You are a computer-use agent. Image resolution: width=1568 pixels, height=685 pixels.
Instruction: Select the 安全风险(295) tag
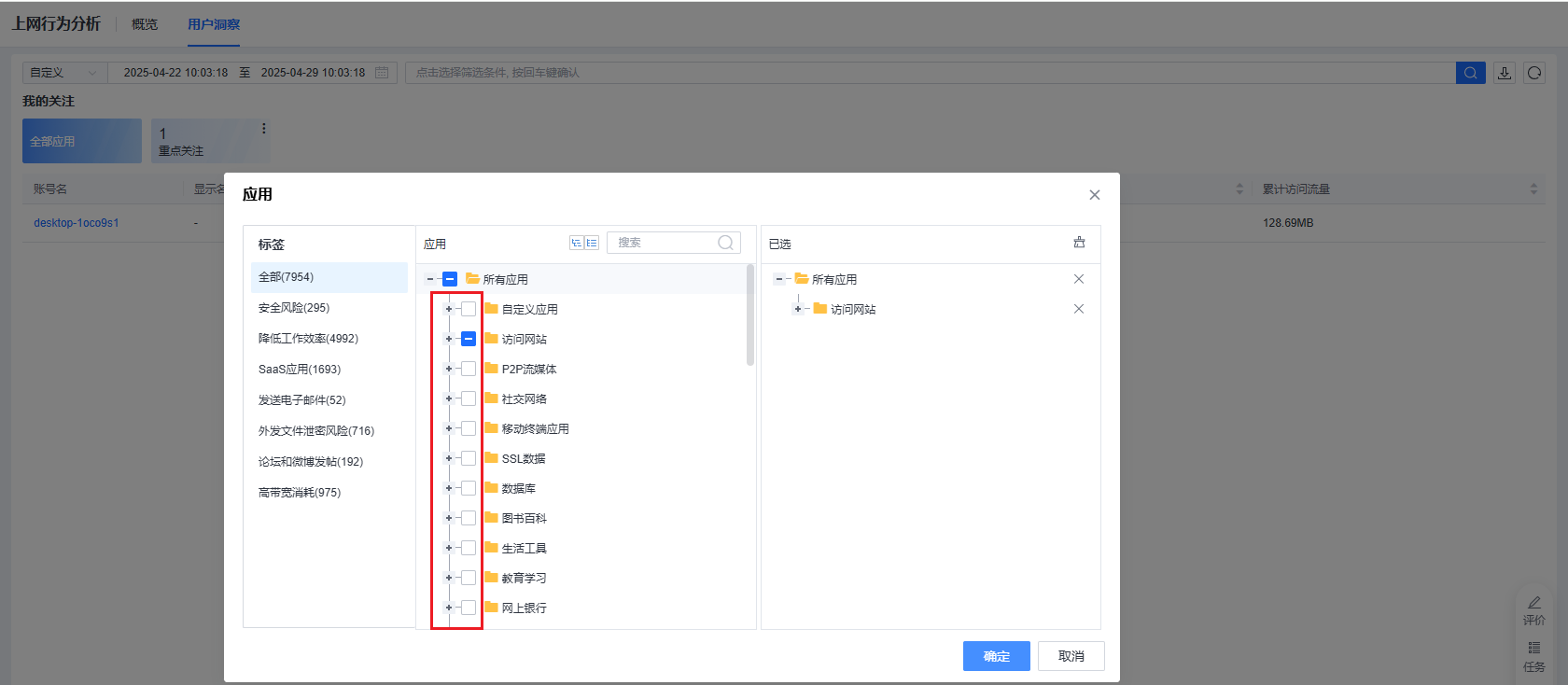pos(294,308)
